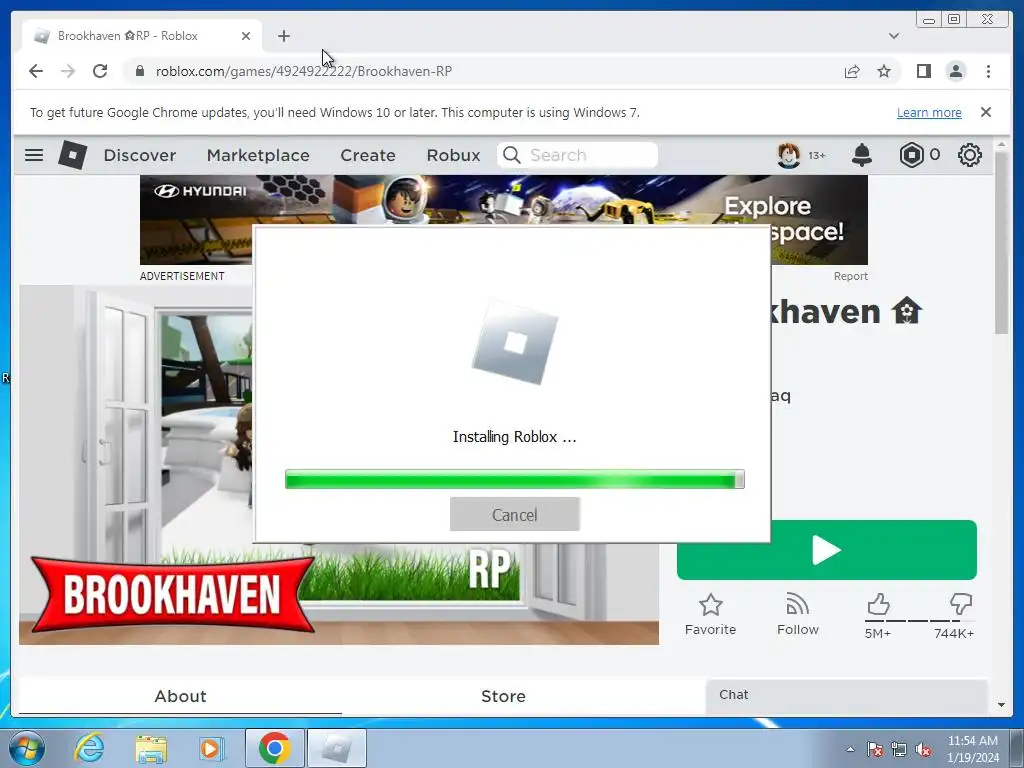
Task: Open the Brookhaven game thumbnail image
Action: pyautogui.click(x=136, y=465)
